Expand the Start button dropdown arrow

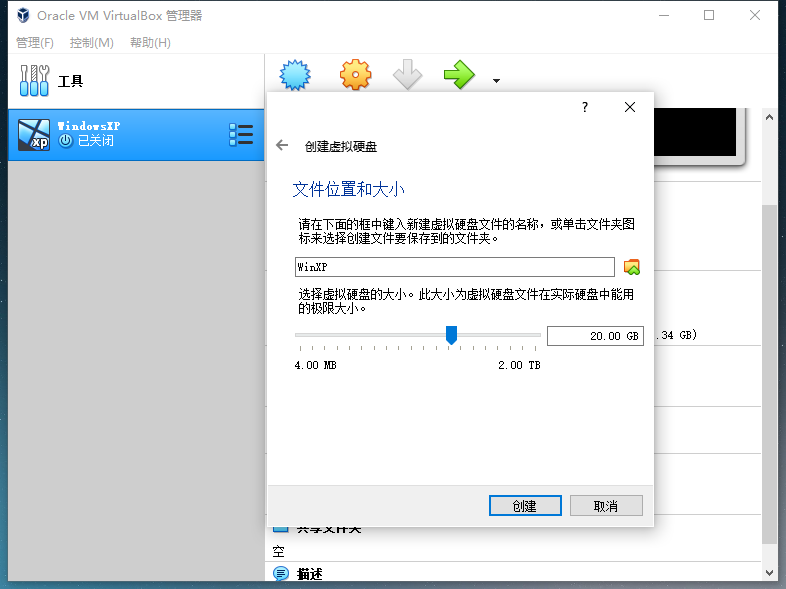(496, 81)
